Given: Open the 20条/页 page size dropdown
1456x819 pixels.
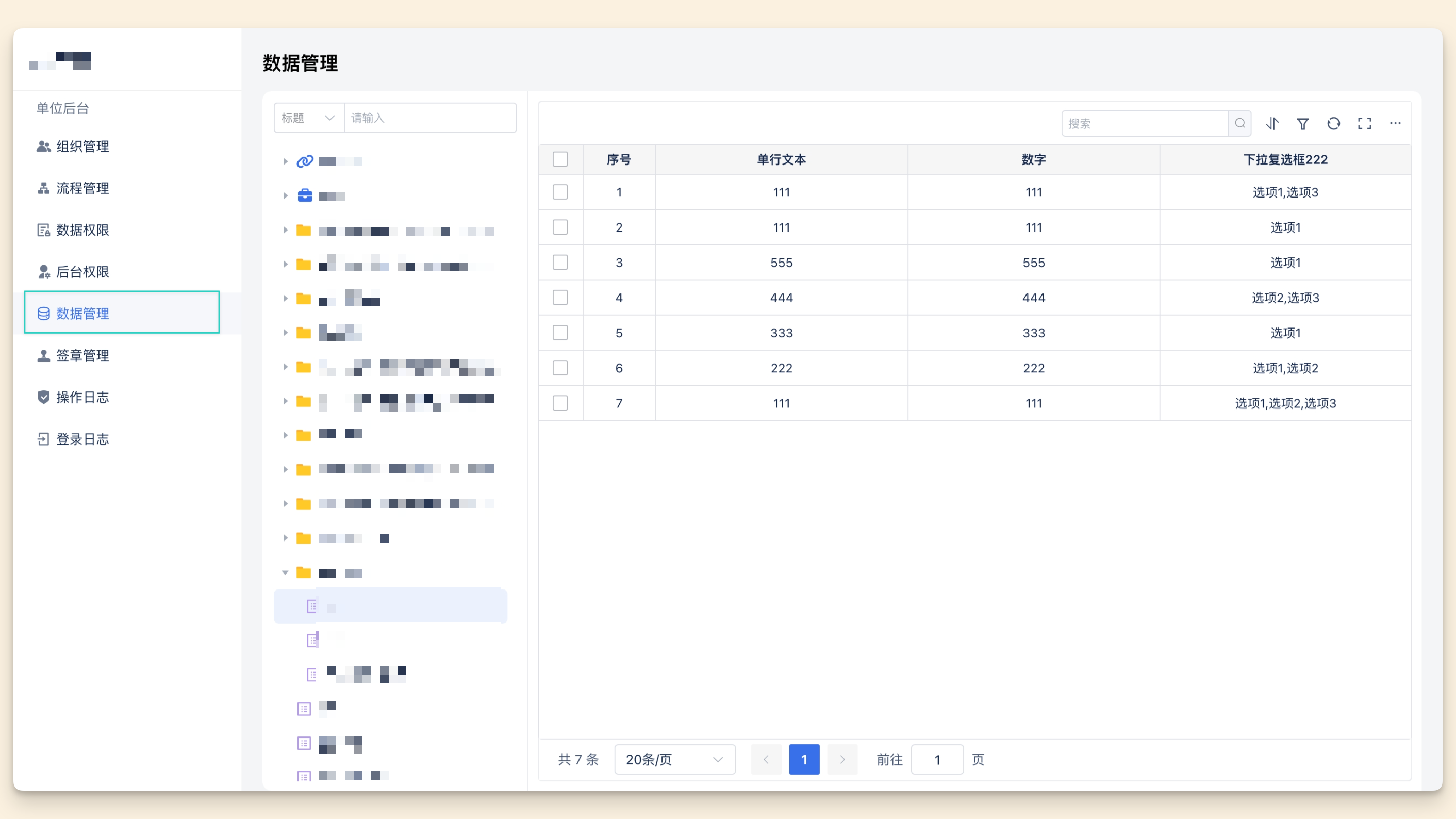Looking at the screenshot, I should click(x=674, y=759).
